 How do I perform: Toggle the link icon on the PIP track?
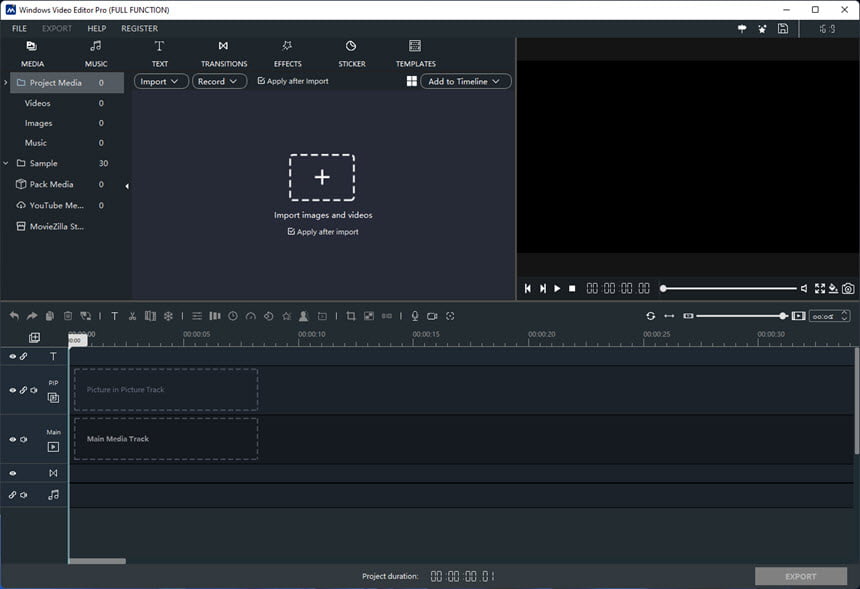point(24,390)
